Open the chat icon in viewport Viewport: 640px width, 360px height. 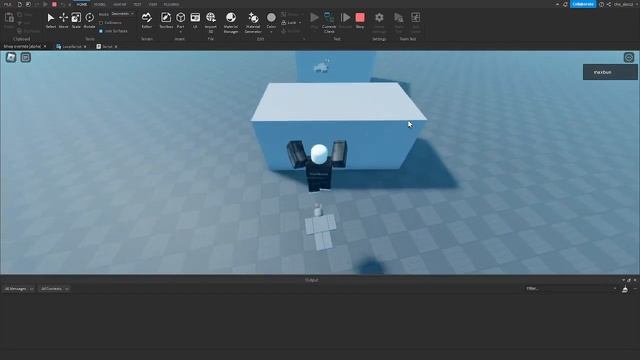coord(26,58)
